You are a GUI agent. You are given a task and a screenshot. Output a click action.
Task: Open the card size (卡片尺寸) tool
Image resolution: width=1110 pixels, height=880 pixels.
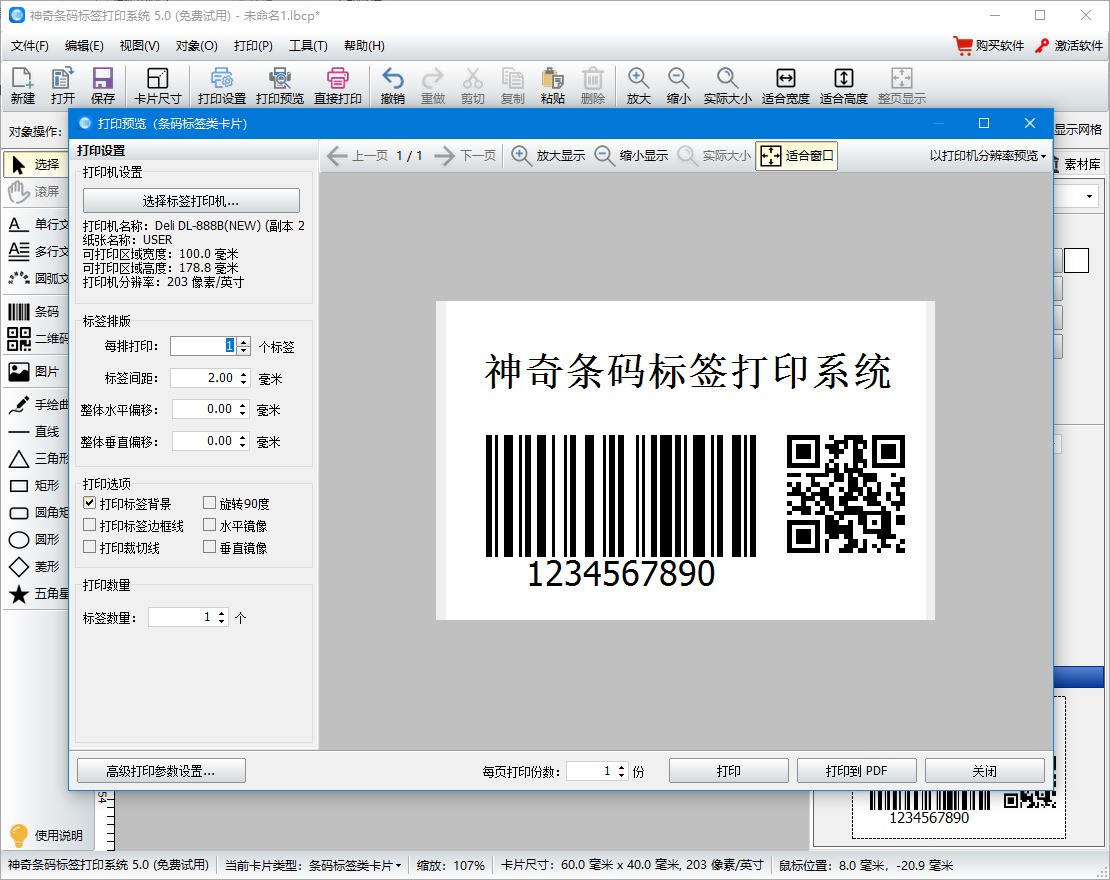158,86
